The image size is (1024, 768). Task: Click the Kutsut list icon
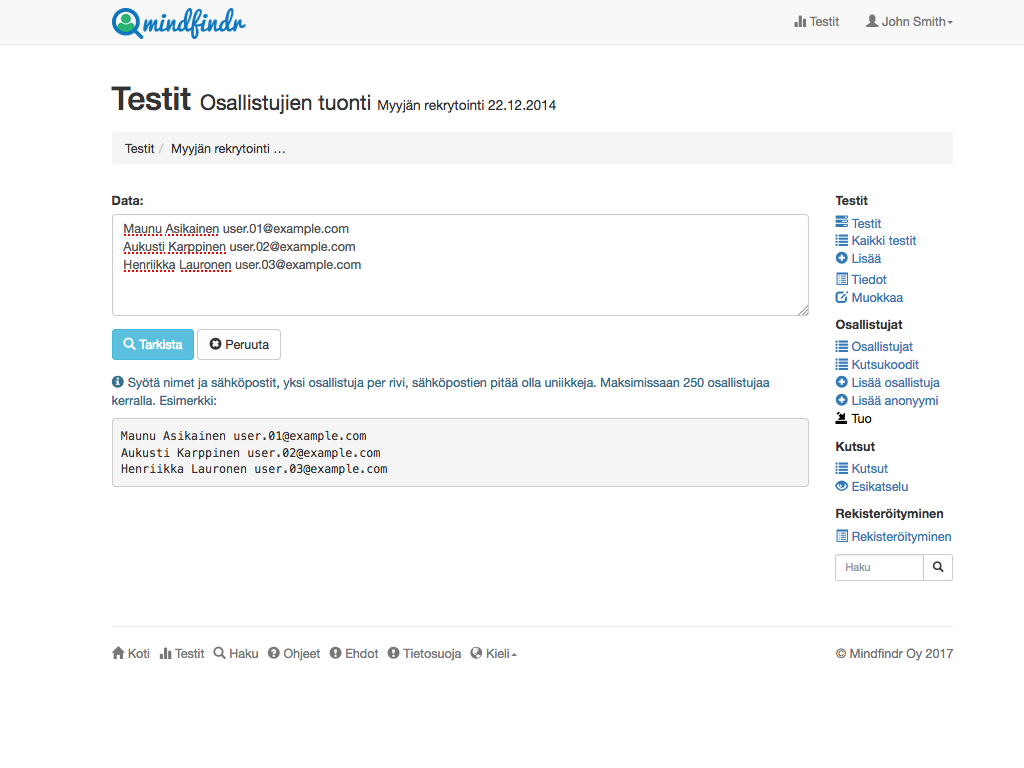click(x=842, y=468)
